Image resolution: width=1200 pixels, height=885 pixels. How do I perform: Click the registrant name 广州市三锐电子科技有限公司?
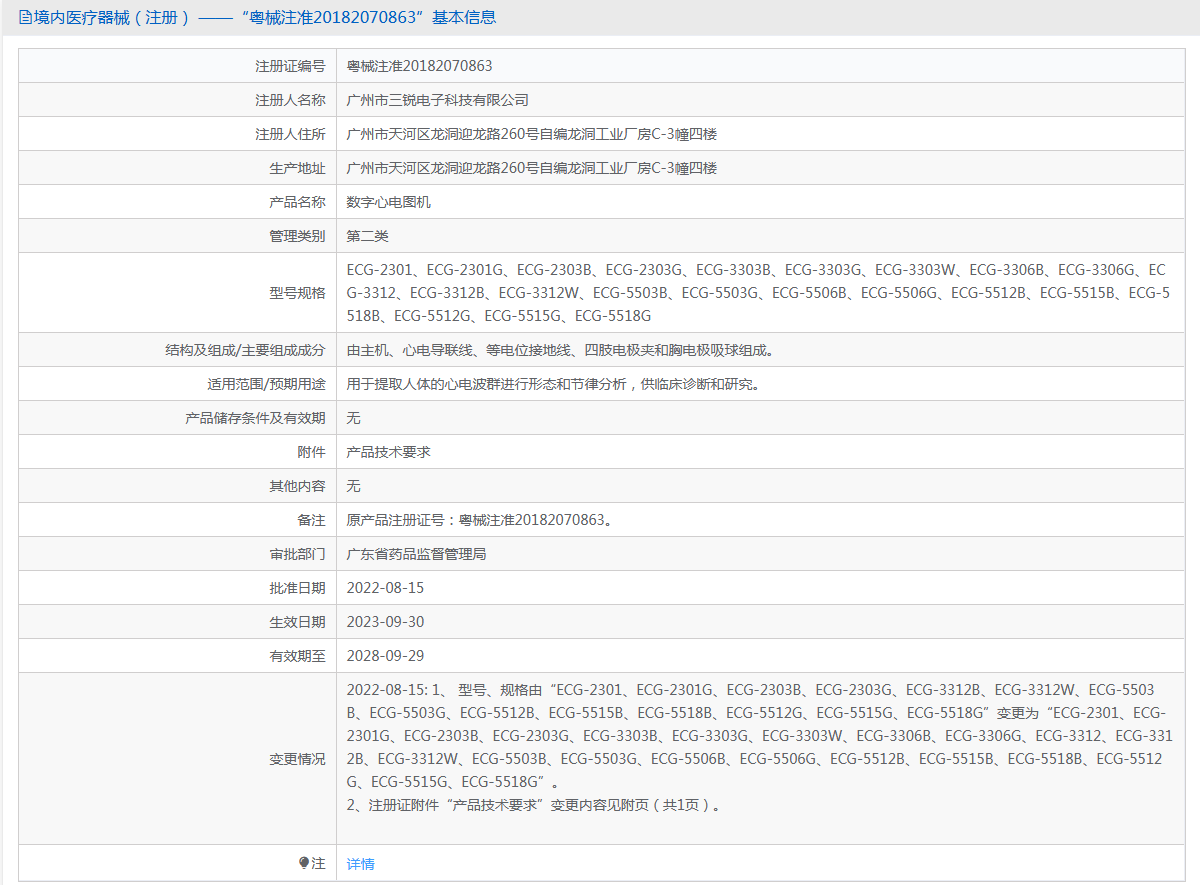(437, 100)
